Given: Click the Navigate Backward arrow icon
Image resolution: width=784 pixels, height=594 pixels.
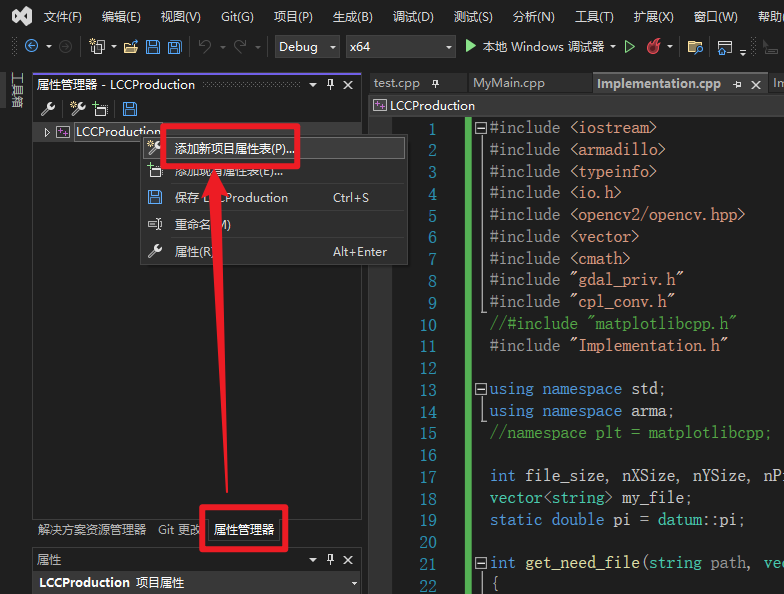Looking at the screenshot, I should coord(32,46).
